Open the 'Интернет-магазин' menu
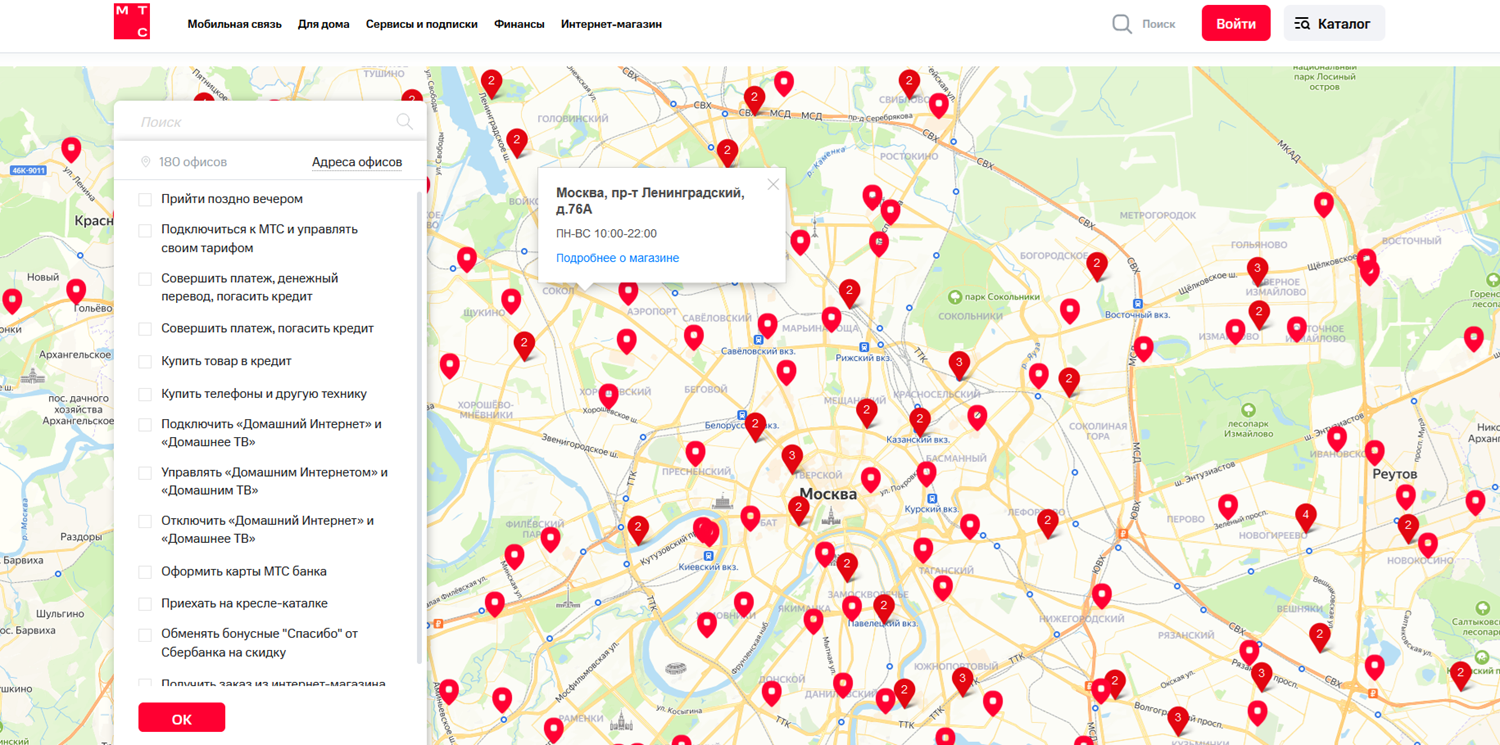 pyautogui.click(x=611, y=24)
